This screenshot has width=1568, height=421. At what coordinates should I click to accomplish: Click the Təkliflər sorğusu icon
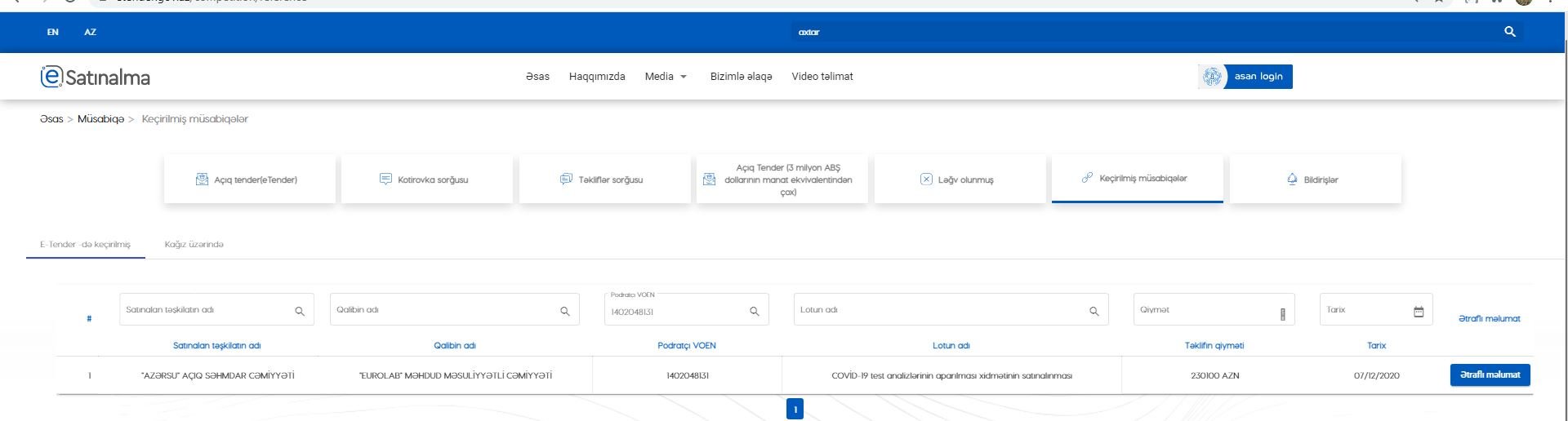[566, 179]
